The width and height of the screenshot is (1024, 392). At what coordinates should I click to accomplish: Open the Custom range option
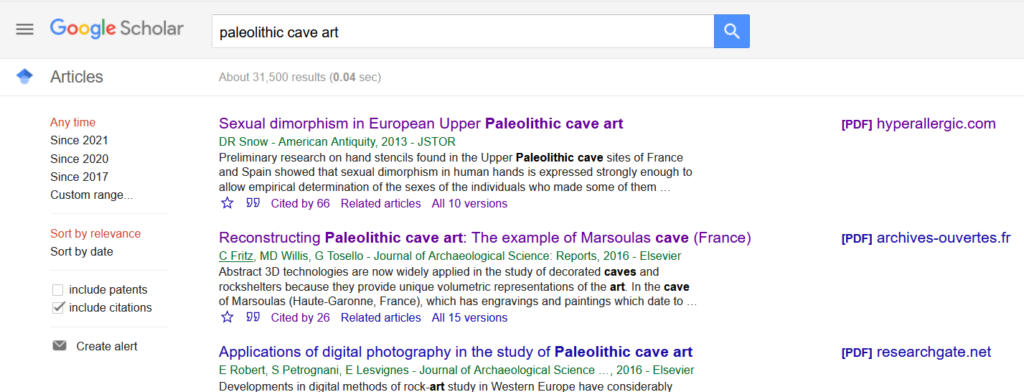click(91, 195)
